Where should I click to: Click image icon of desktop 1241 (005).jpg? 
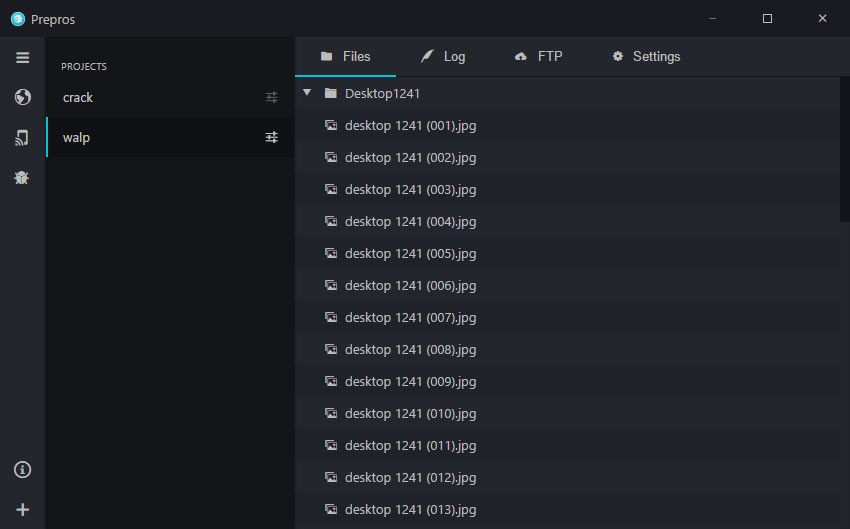point(331,253)
